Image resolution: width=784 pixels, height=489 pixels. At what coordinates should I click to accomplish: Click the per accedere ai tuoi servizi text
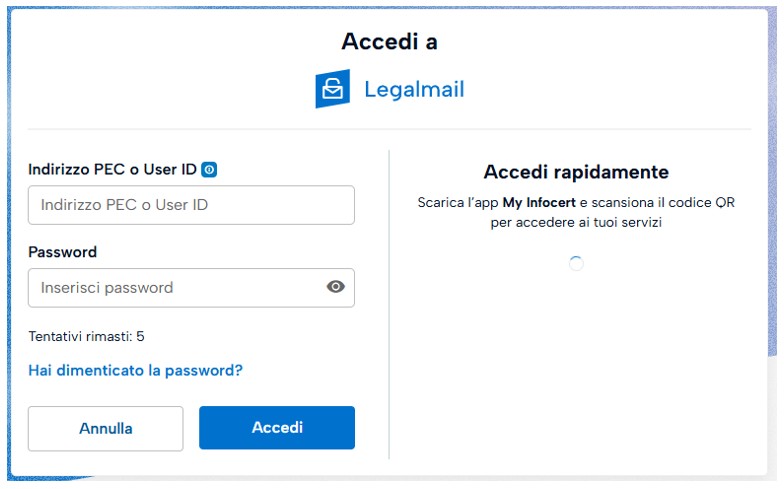576,222
